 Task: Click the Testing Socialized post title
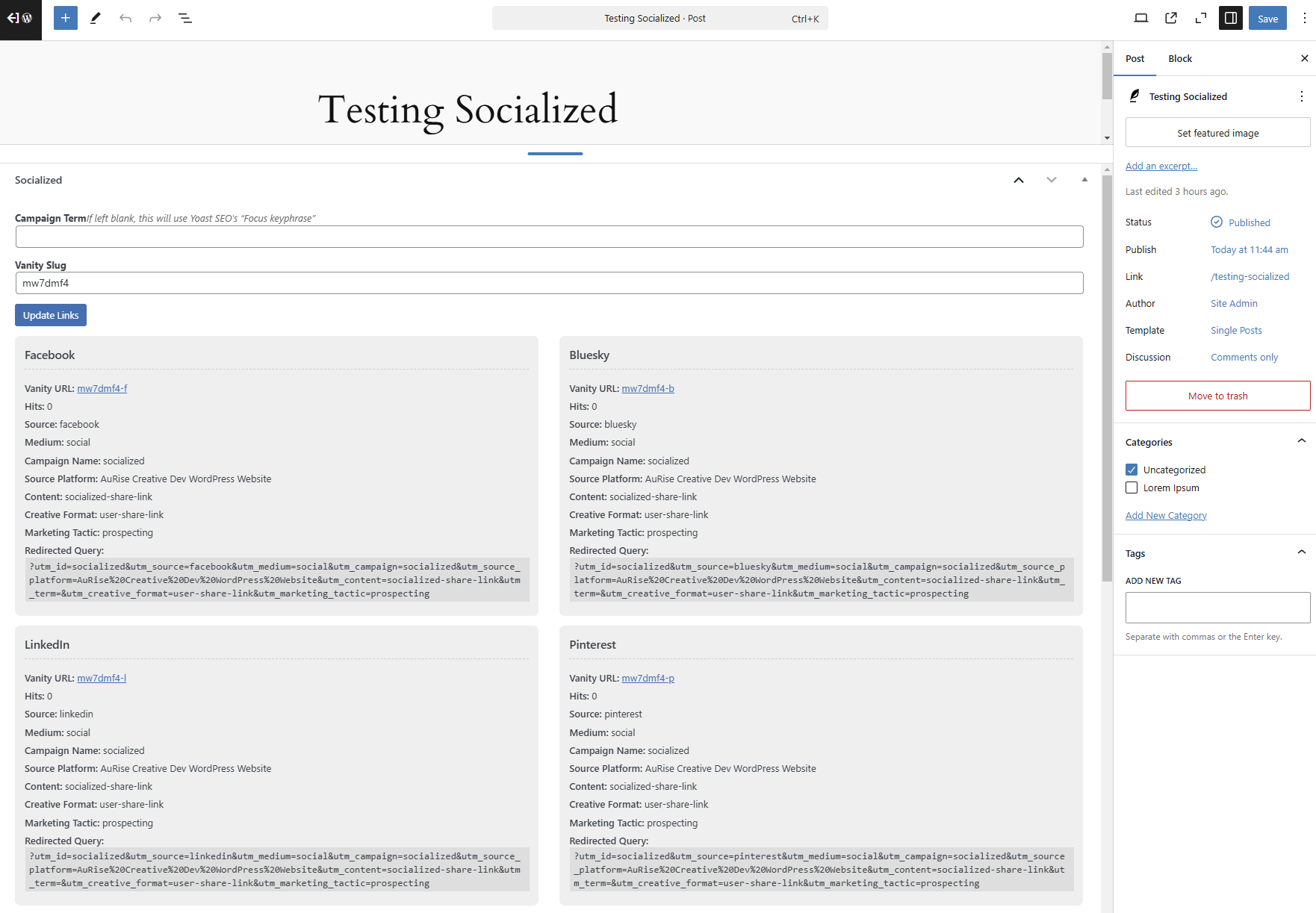point(468,110)
